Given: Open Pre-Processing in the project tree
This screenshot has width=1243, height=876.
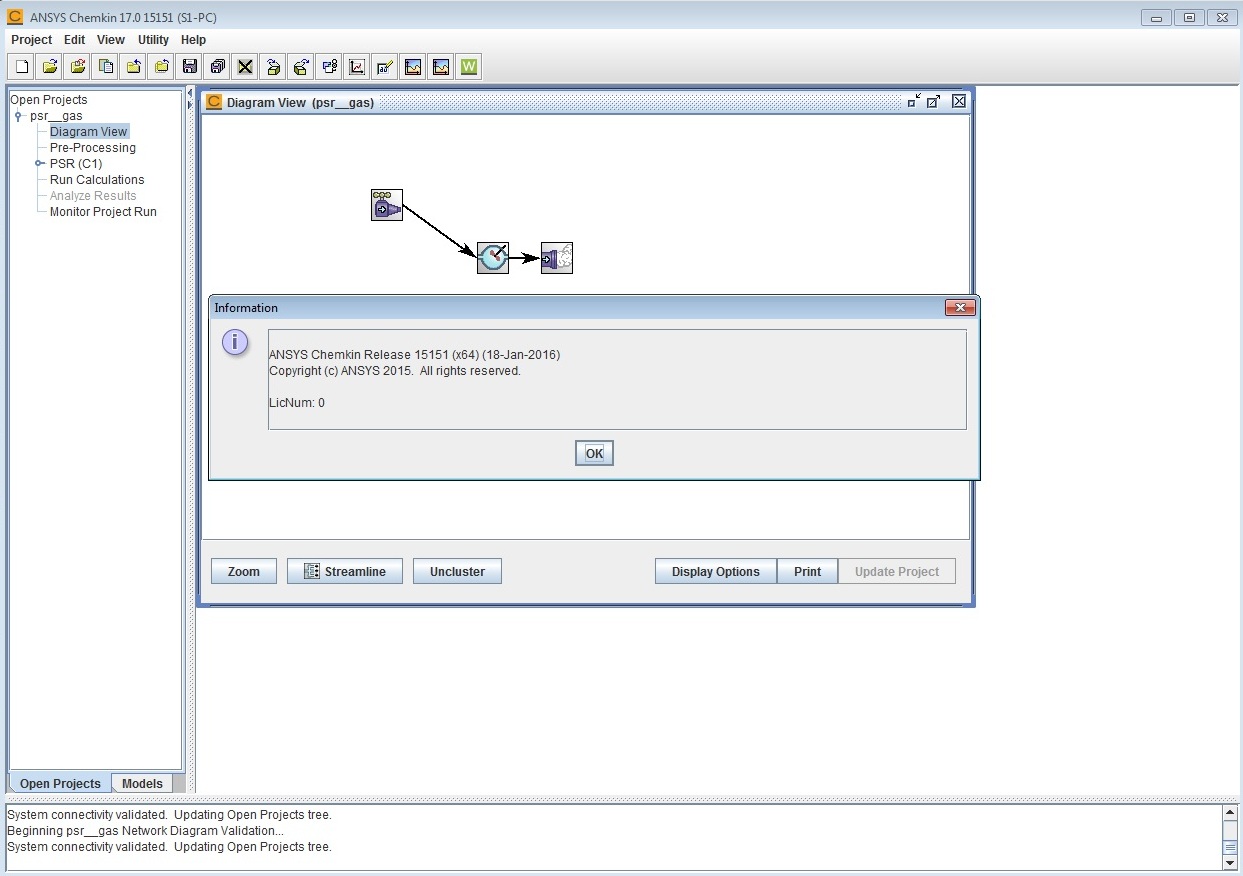Looking at the screenshot, I should tap(93, 148).
